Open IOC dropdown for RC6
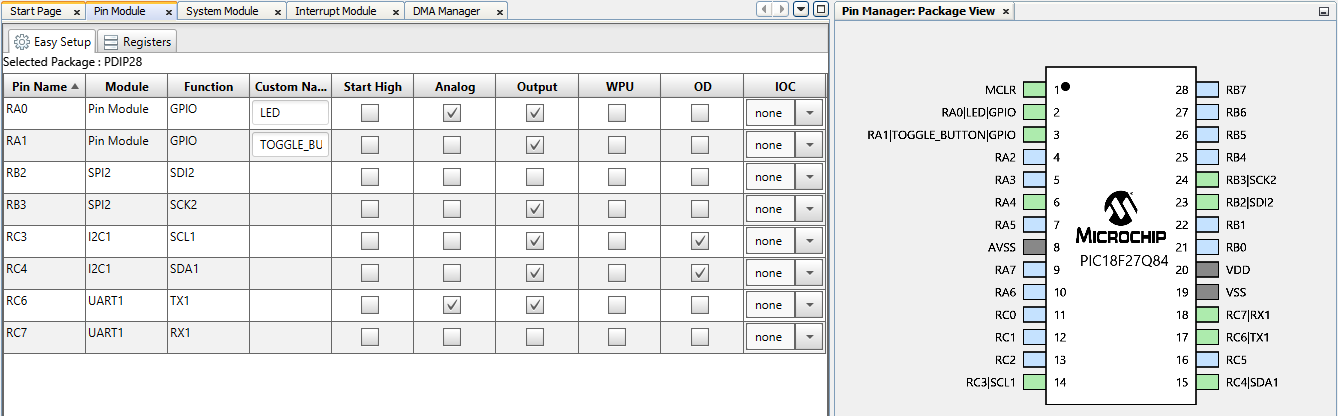The width and height of the screenshot is (1338, 416). tap(809, 305)
